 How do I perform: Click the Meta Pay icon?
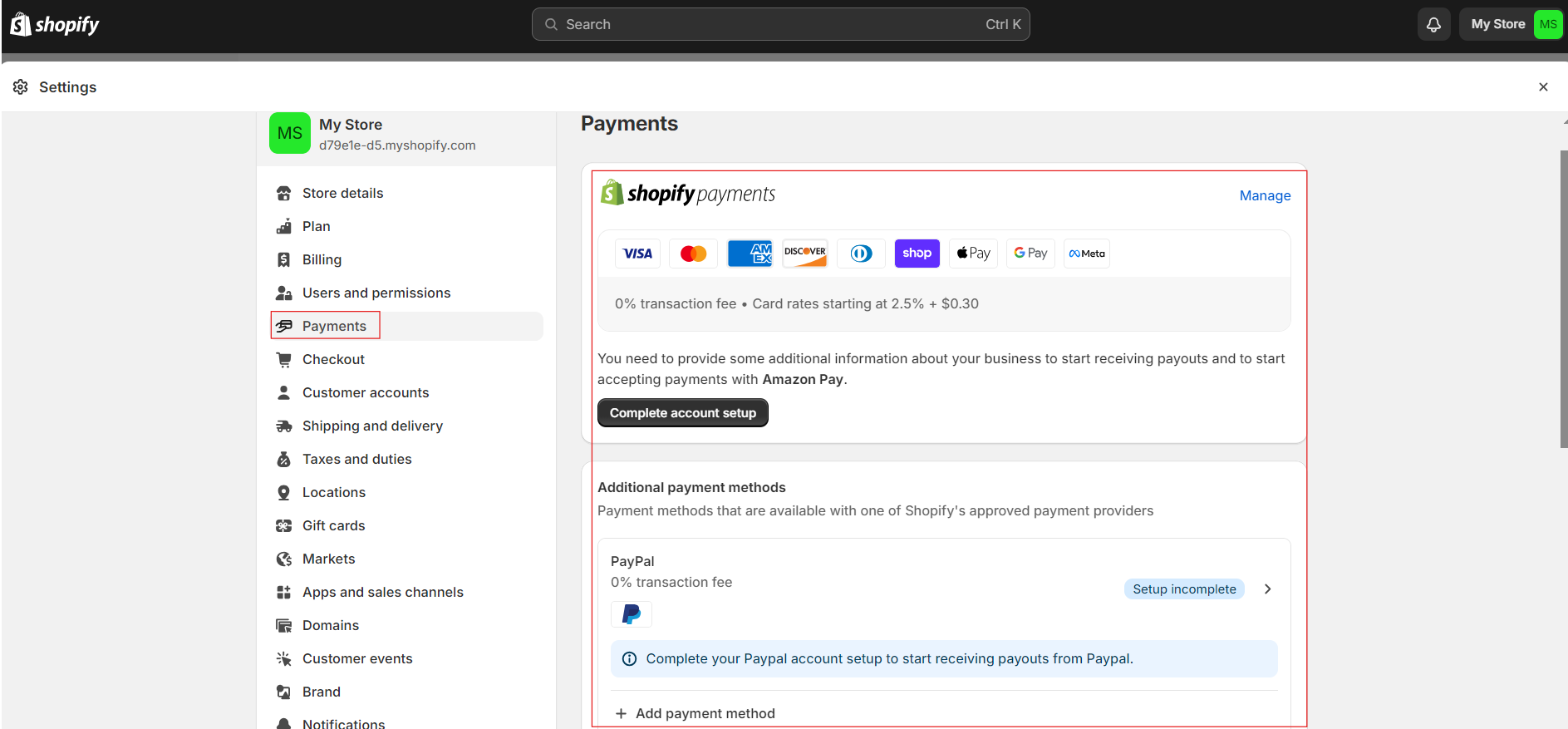click(x=1087, y=254)
